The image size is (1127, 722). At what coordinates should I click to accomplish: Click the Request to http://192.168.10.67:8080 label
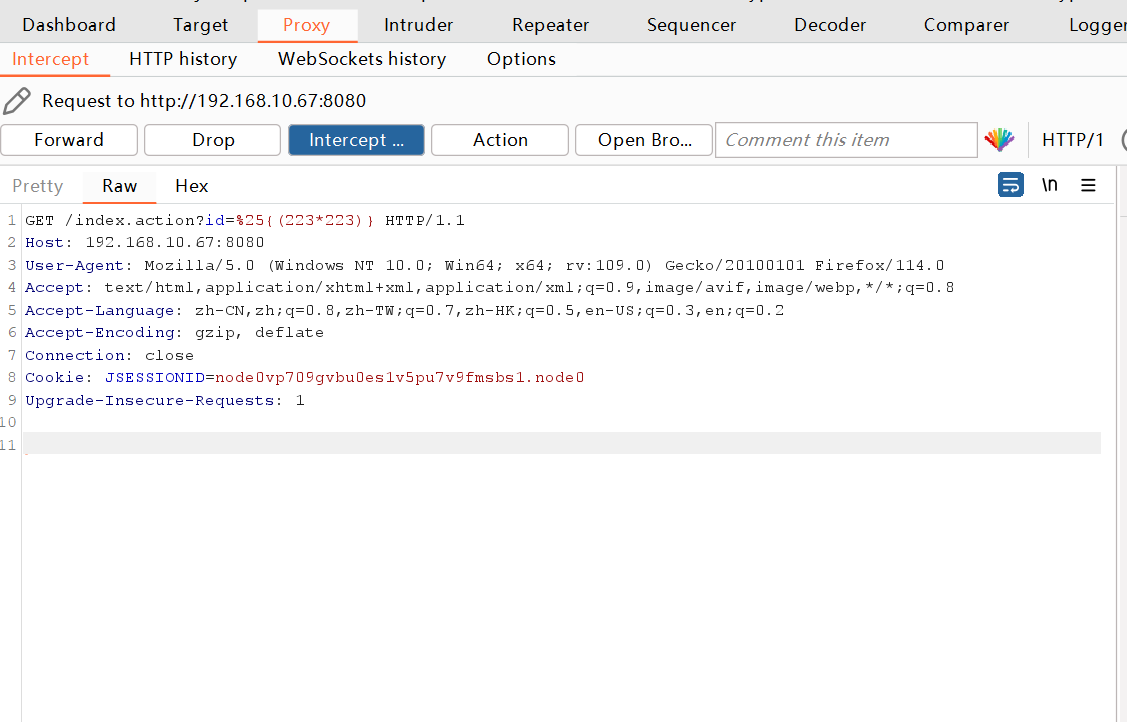tap(204, 101)
